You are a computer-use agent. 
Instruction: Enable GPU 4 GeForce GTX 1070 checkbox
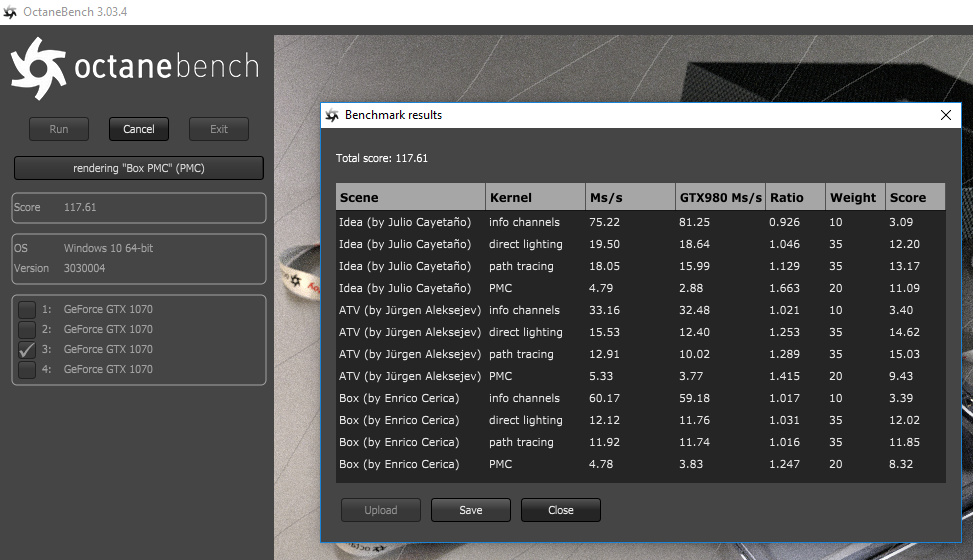tap(27, 369)
